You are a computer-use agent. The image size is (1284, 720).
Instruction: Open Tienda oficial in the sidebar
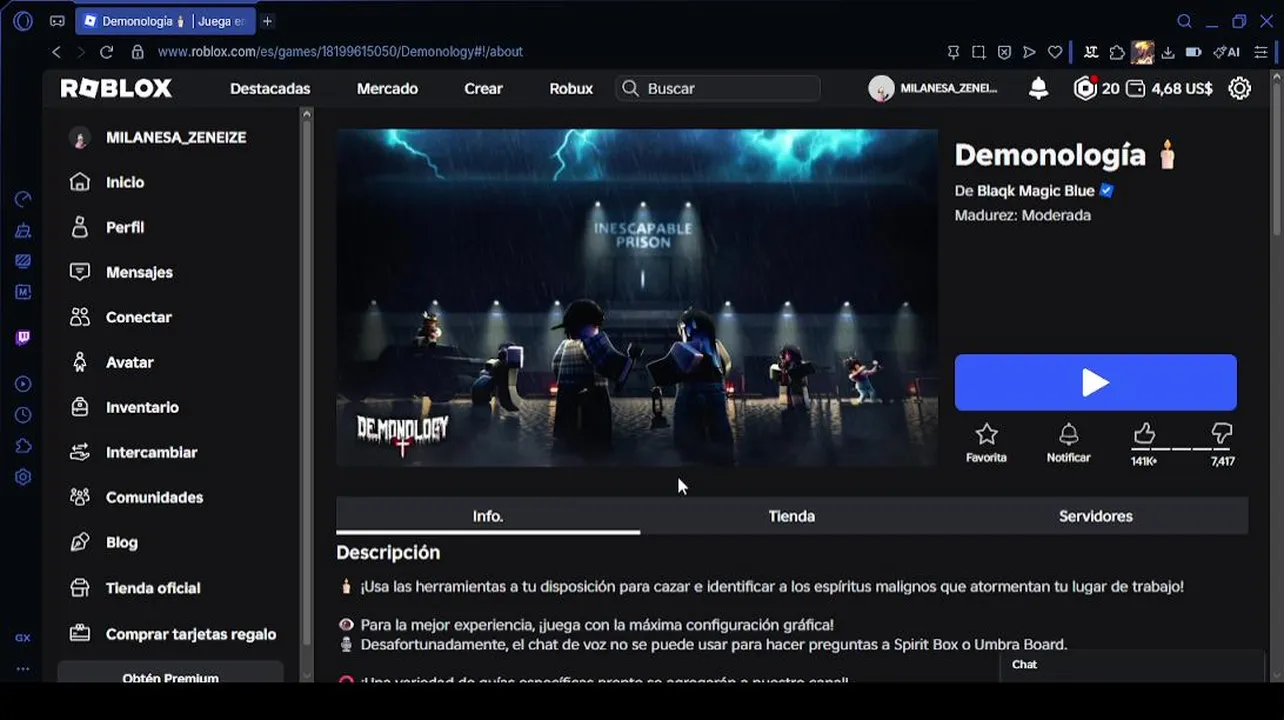coord(134,588)
